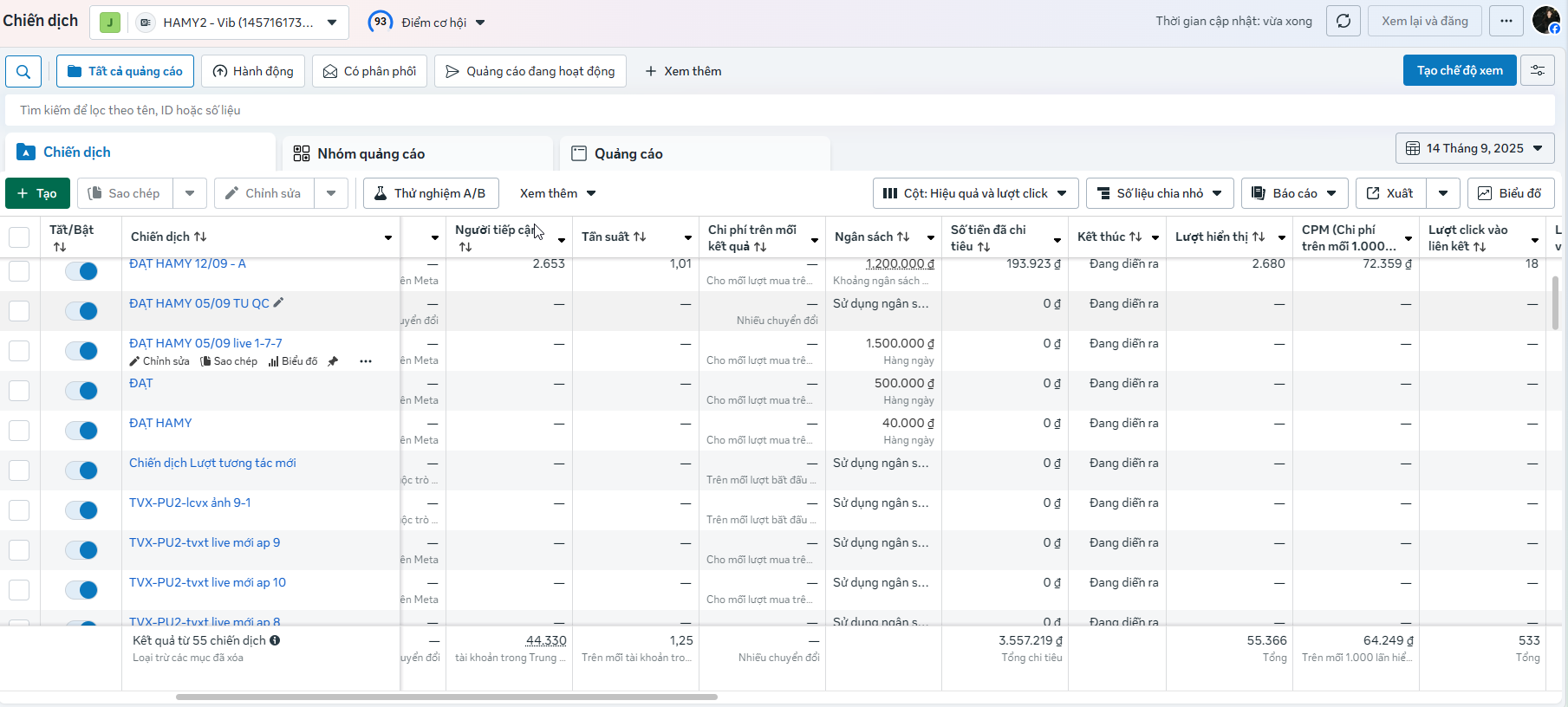Click the pin icon under ĐẠT HAMY 05/09 live 1-7-7

pyautogui.click(x=333, y=361)
